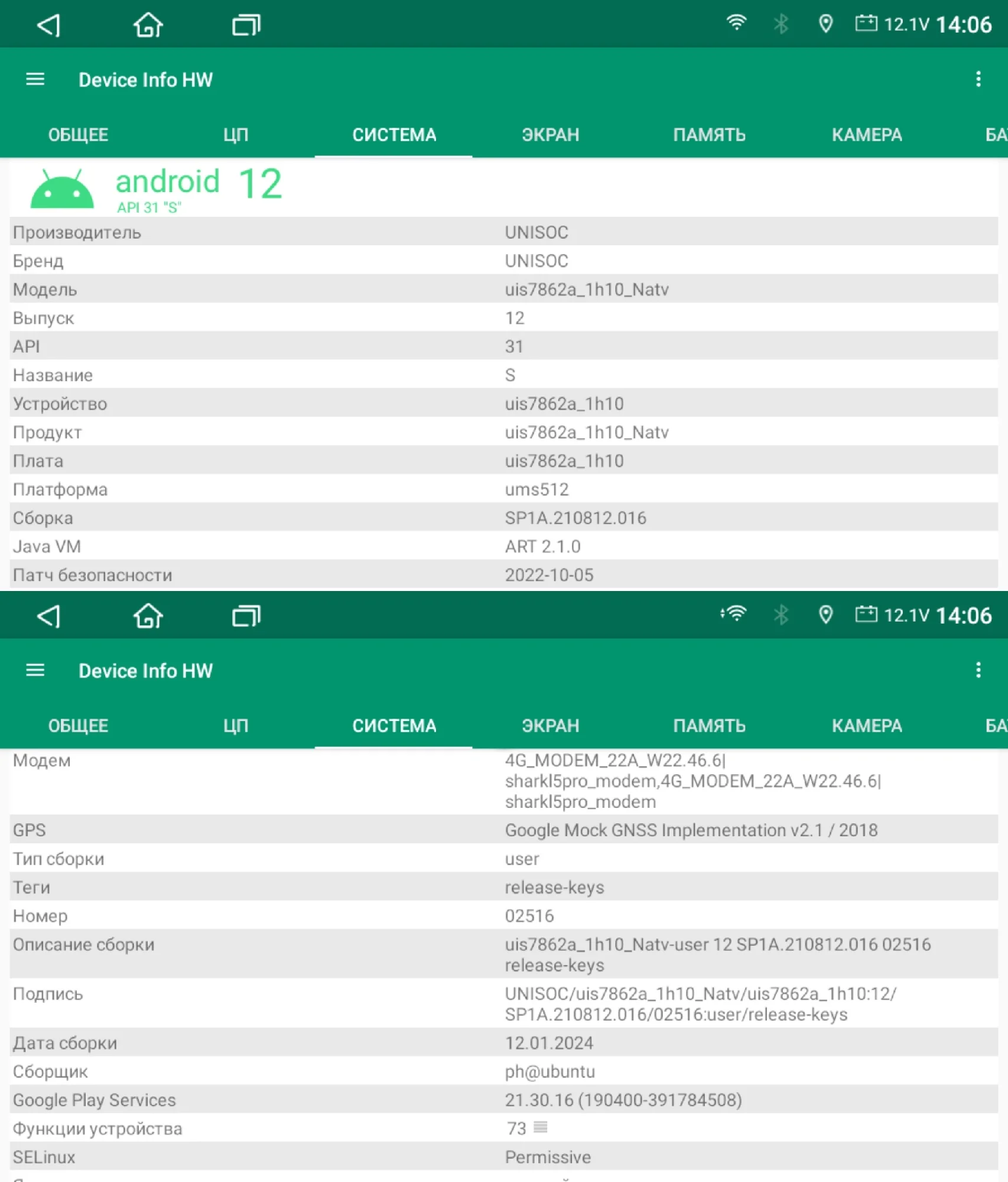
Task: Click the Теги value release-keys
Action: (x=554, y=887)
